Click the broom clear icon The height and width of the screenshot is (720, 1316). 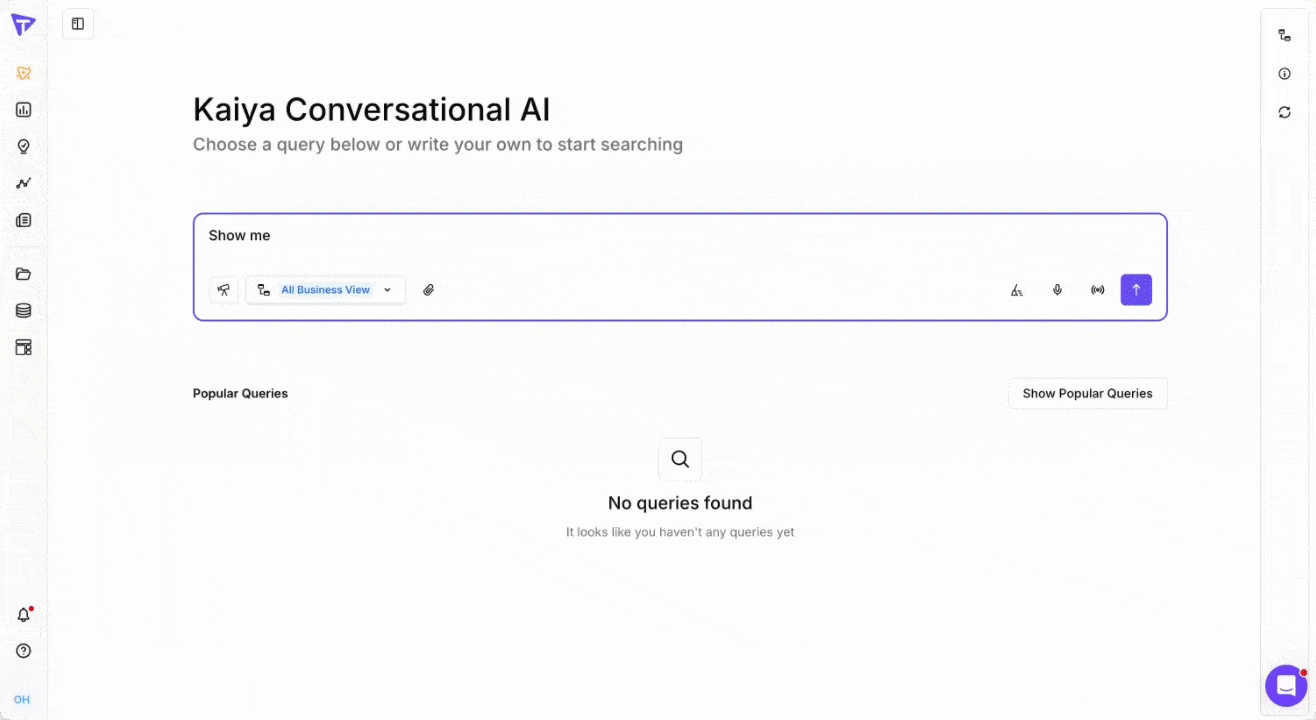point(1017,290)
